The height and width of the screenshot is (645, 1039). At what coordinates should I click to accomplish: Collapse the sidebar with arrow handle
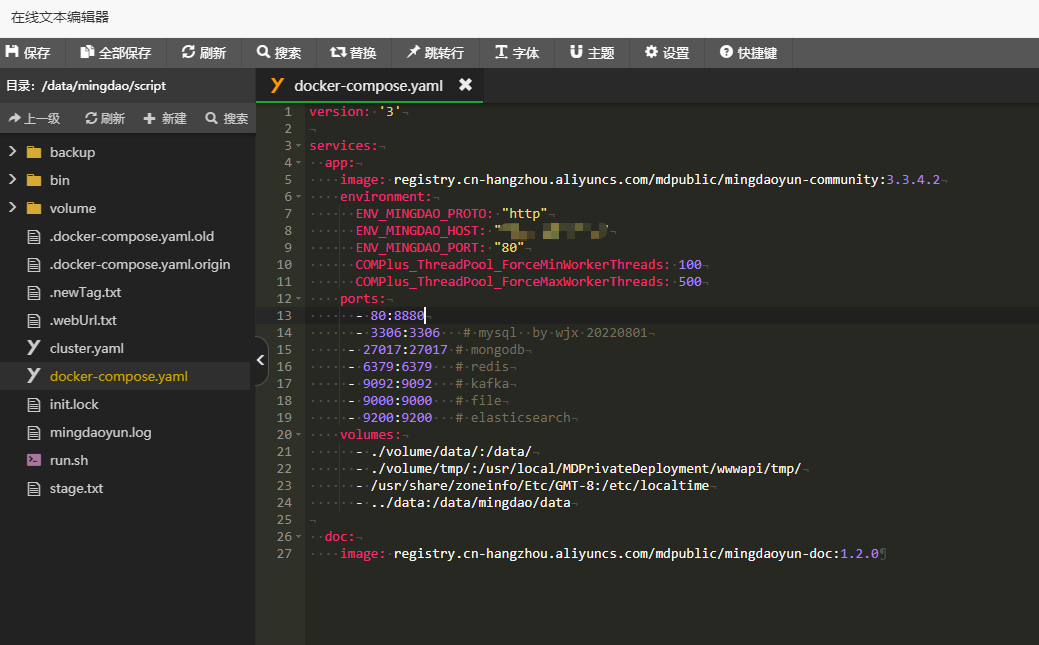pos(261,360)
